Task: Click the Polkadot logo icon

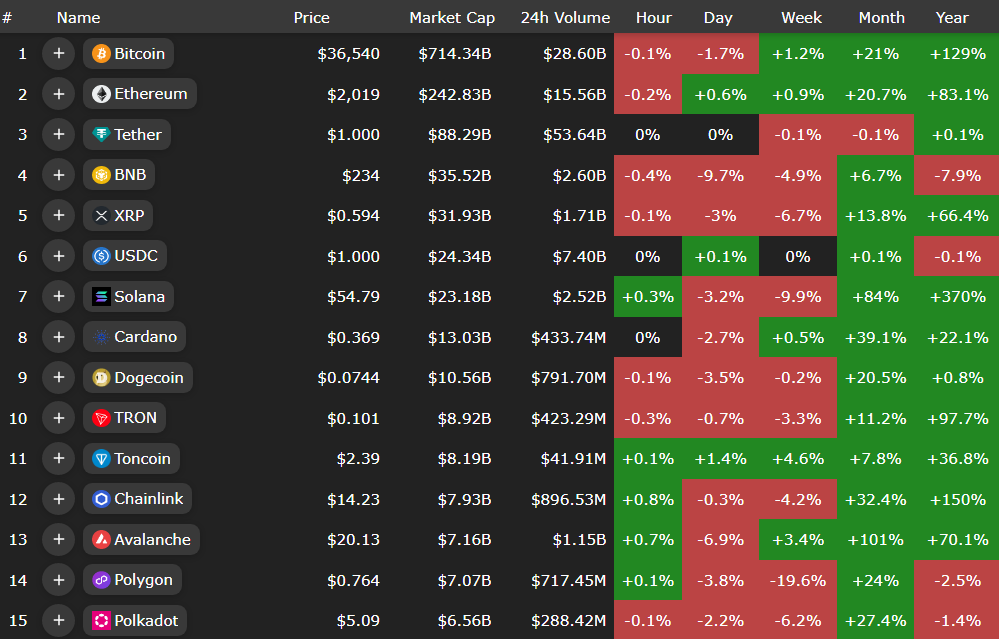Action: 101,620
